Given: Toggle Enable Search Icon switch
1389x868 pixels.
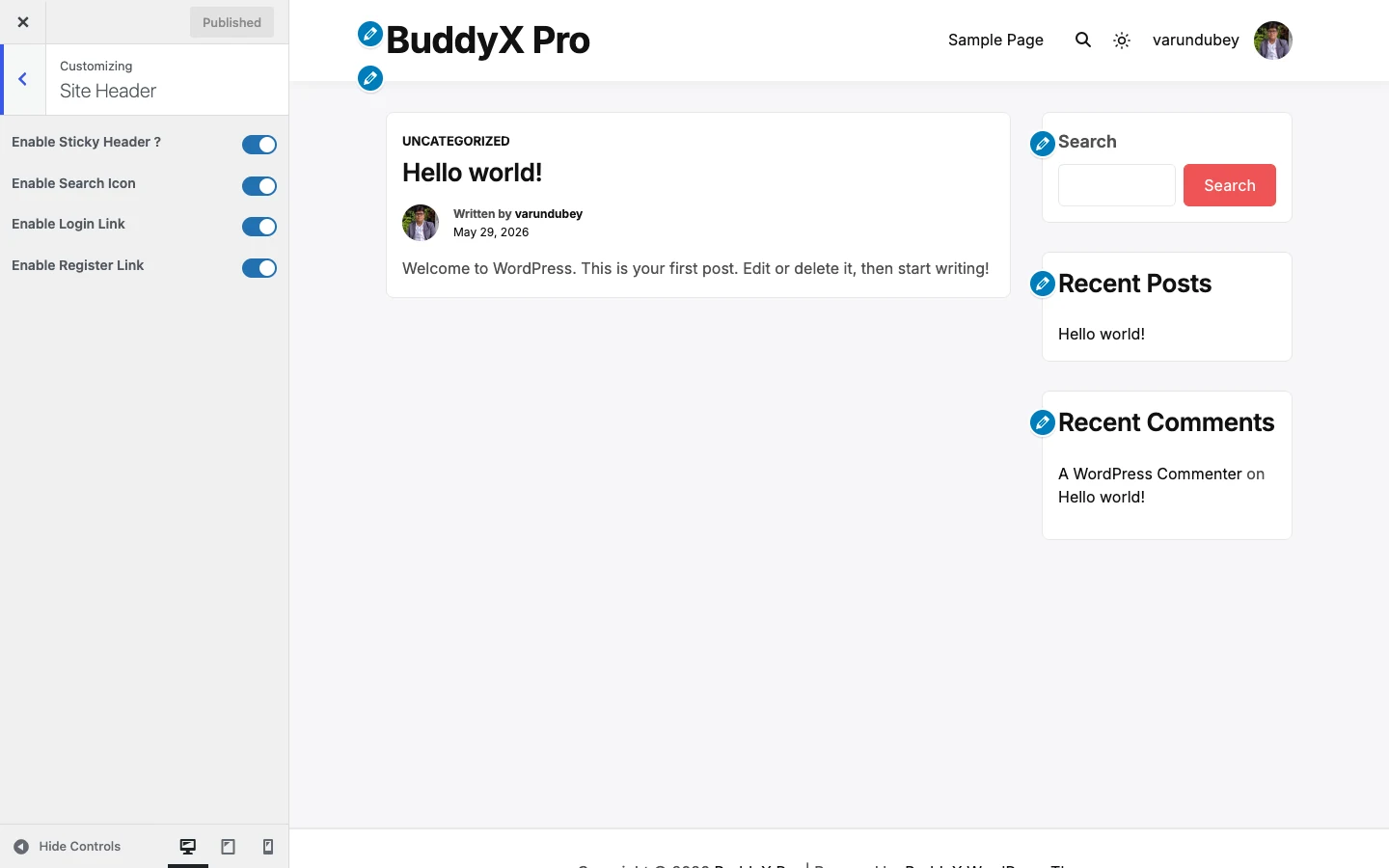Looking at the screenshot, I should (259, 186).
